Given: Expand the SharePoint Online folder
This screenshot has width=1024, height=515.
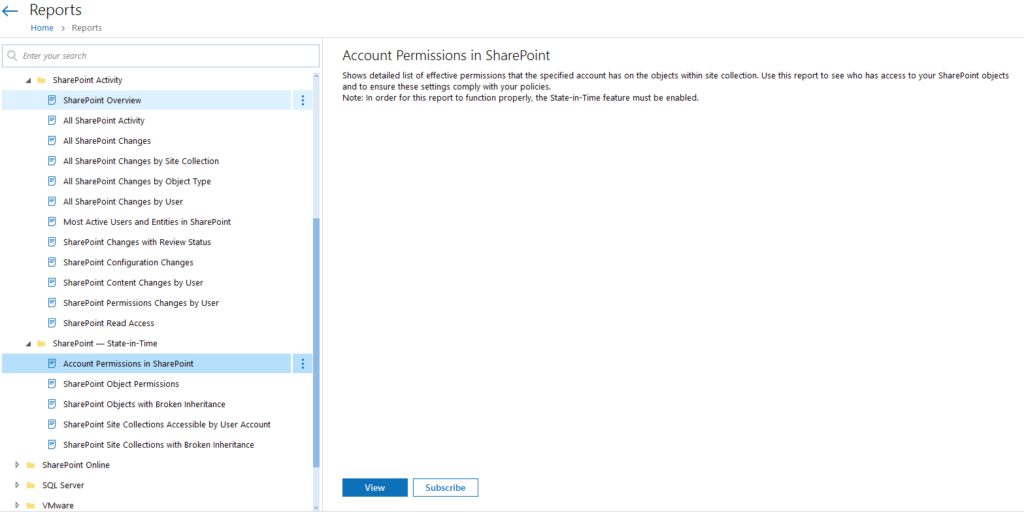Looking at the screenshot, I should [18, 465].
